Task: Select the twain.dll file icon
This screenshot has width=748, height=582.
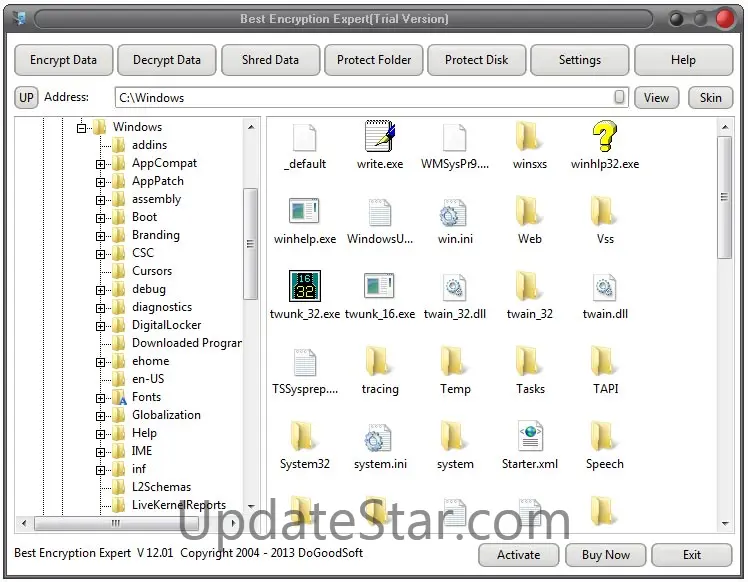Action: point(604,287)
